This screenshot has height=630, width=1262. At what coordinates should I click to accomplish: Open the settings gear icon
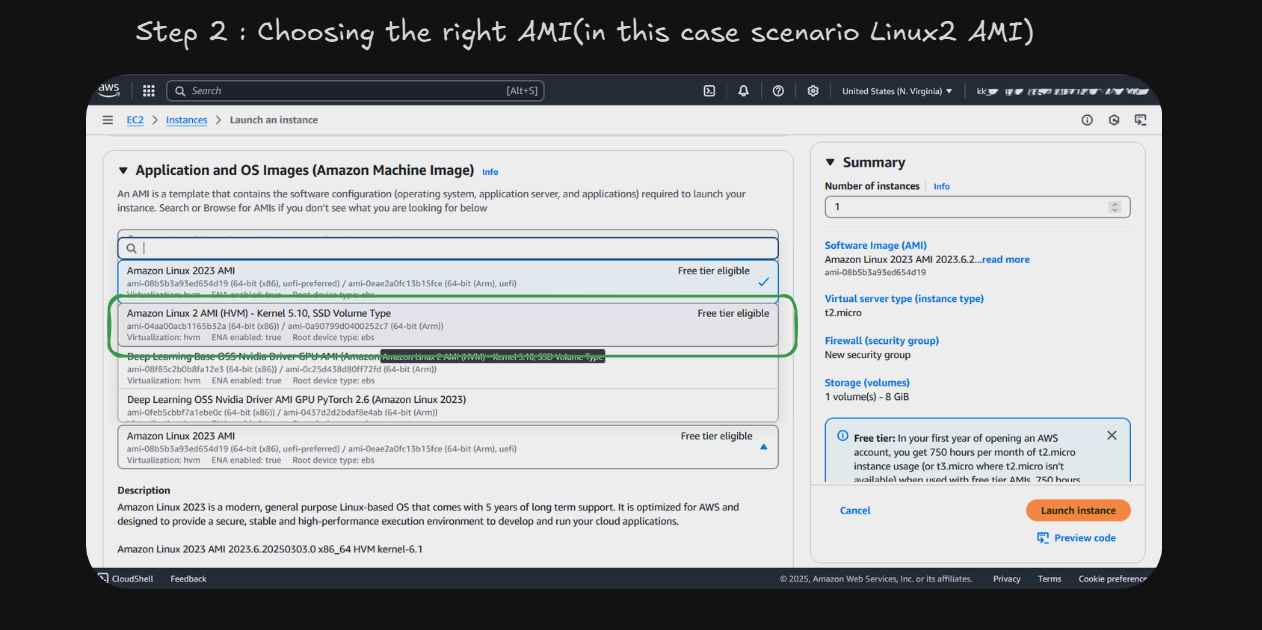pos(813,90)
